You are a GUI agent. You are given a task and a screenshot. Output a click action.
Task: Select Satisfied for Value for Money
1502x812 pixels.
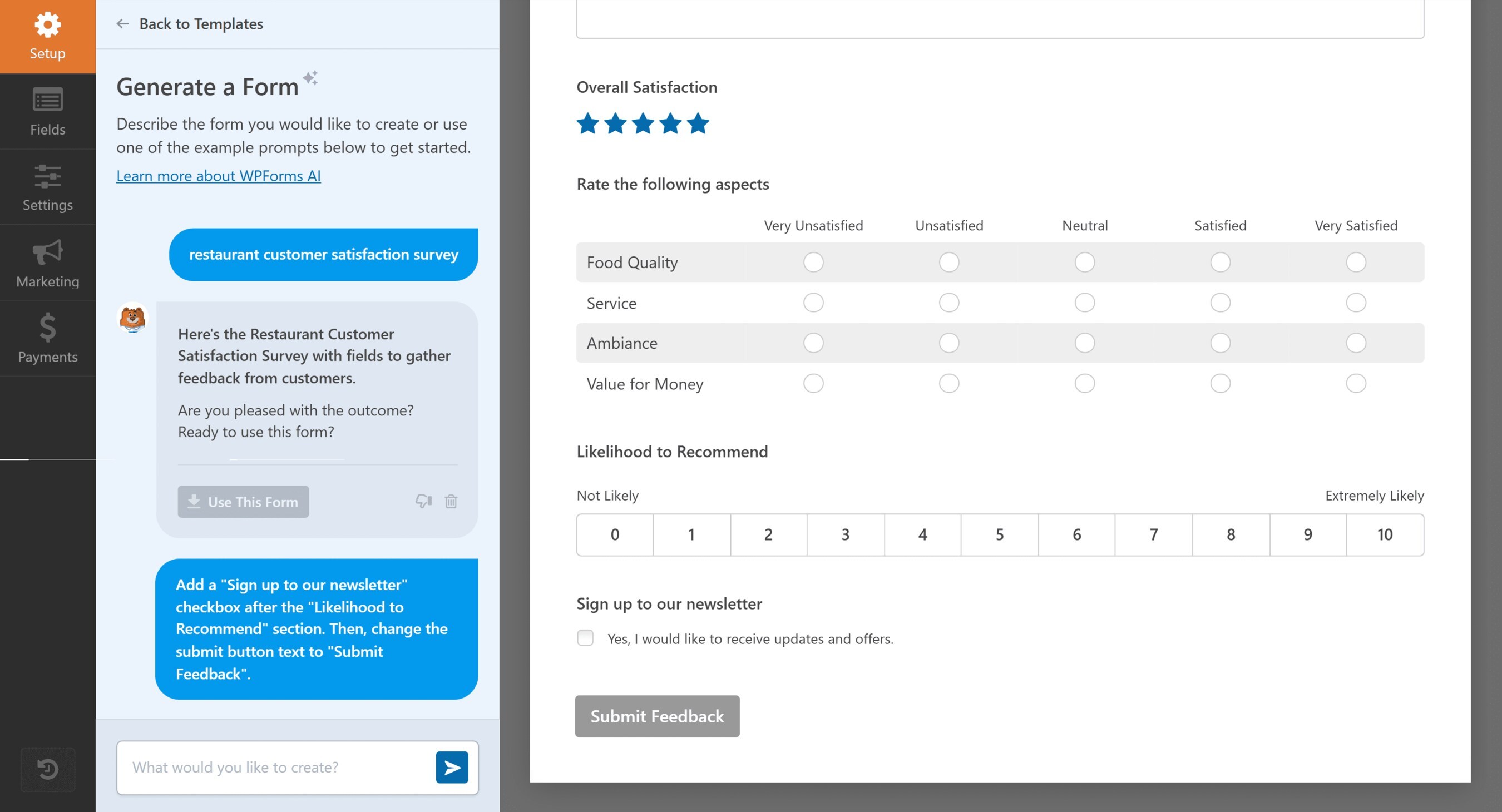click(1220, 384)
